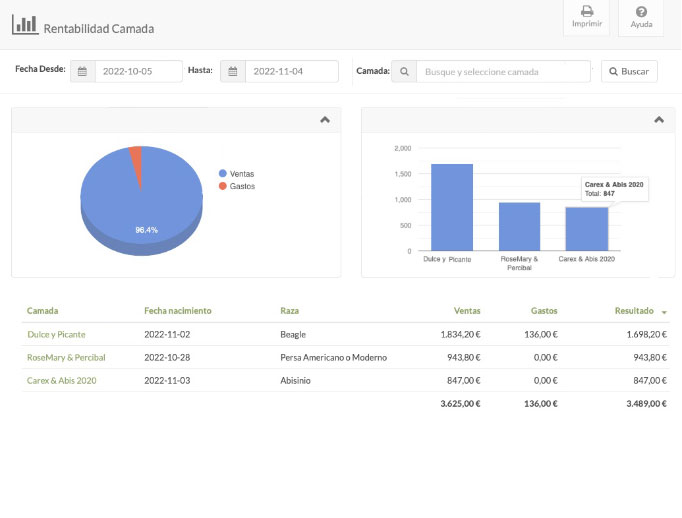
Task: Collapse the bar chart panel
Action: click(x=658, y=119)
